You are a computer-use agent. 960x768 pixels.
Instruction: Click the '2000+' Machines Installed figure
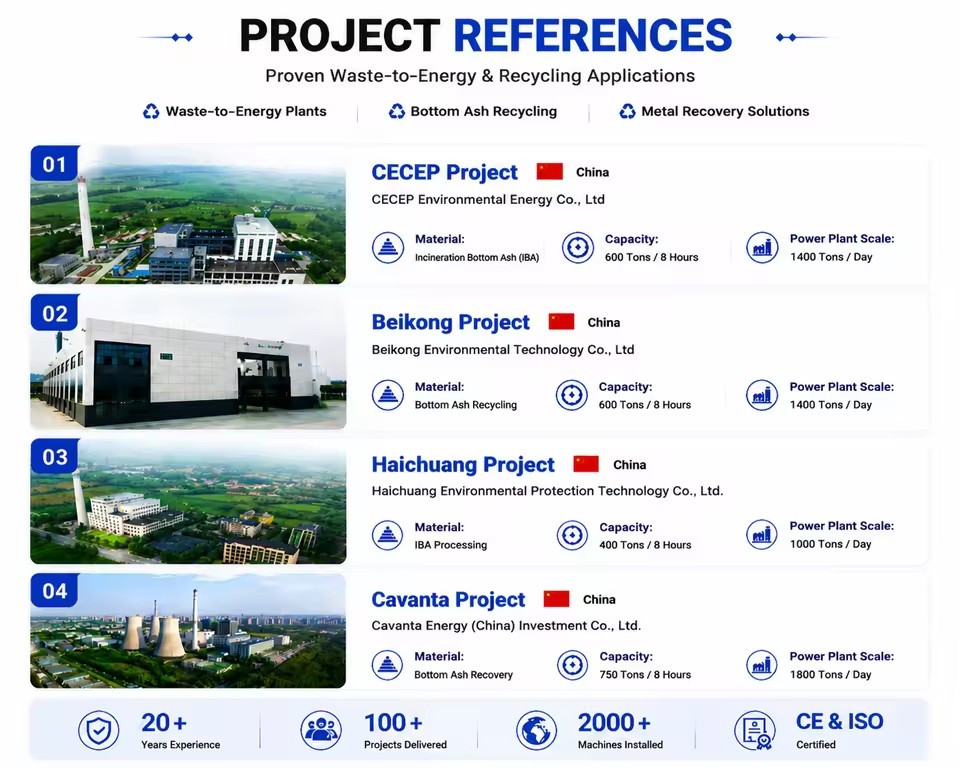coord(614,723)
